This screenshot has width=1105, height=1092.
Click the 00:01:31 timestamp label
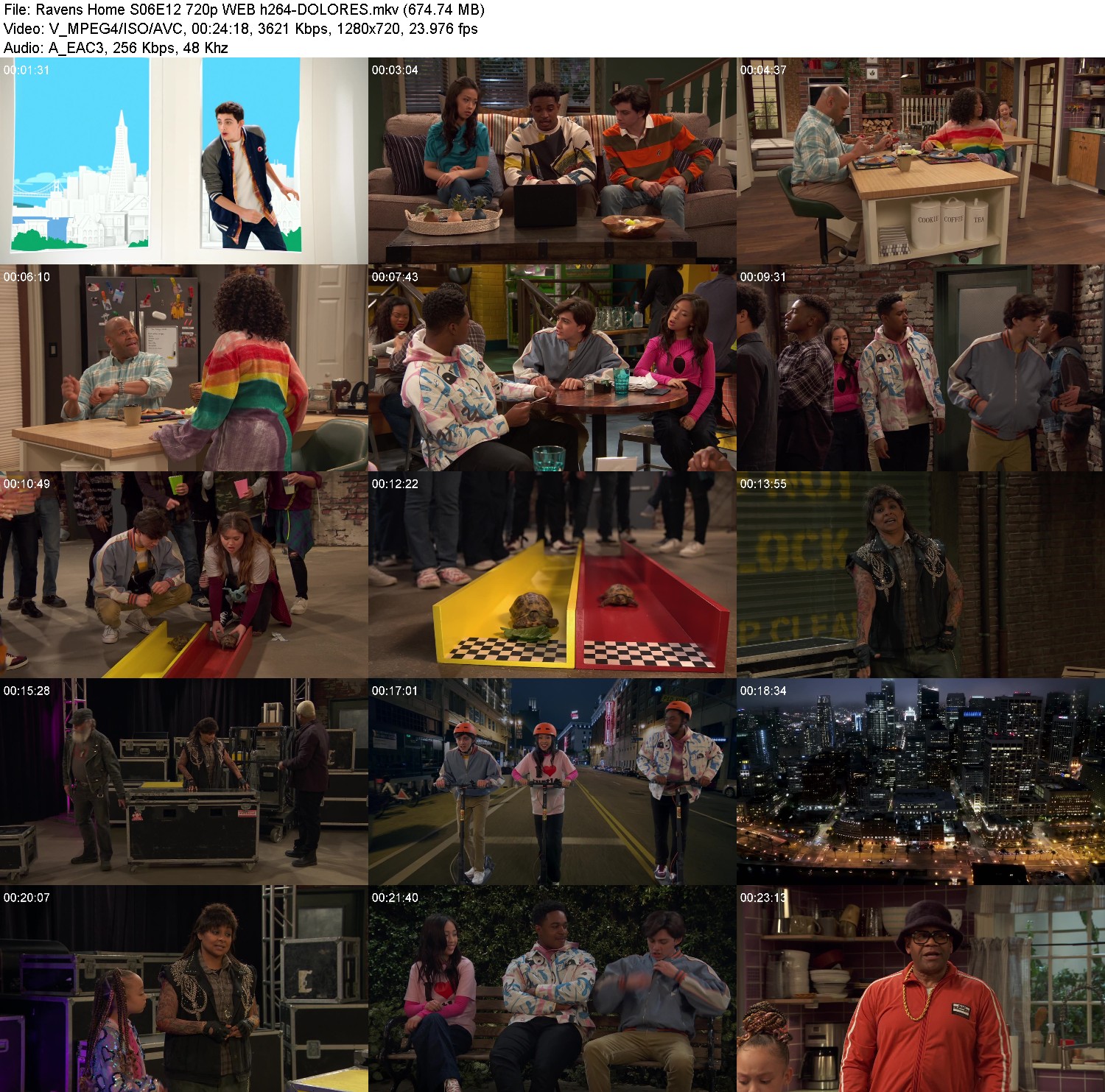pyautogui.click(x=27, y=70)
